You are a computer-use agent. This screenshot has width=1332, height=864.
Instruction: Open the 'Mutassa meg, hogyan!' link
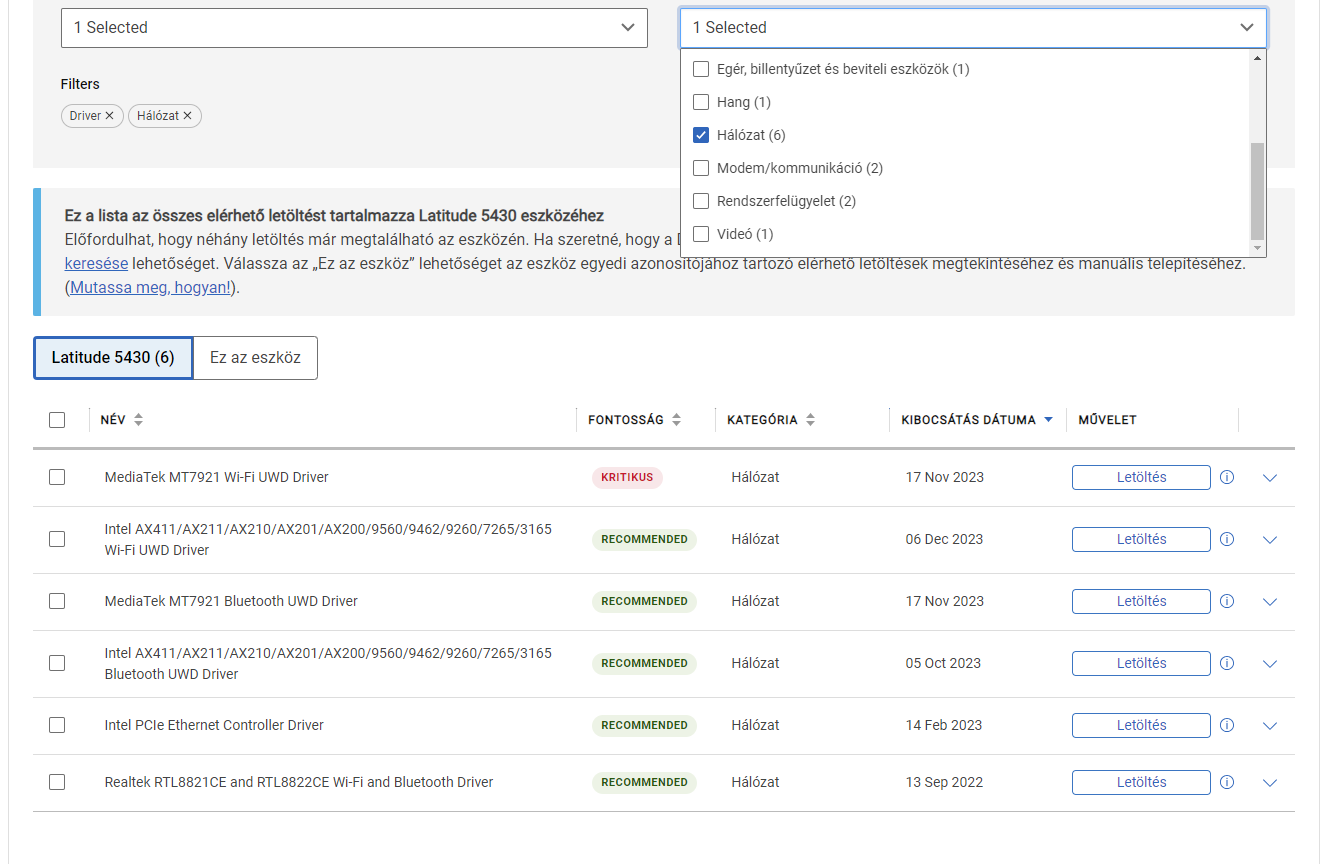click(x=150, y=288)
